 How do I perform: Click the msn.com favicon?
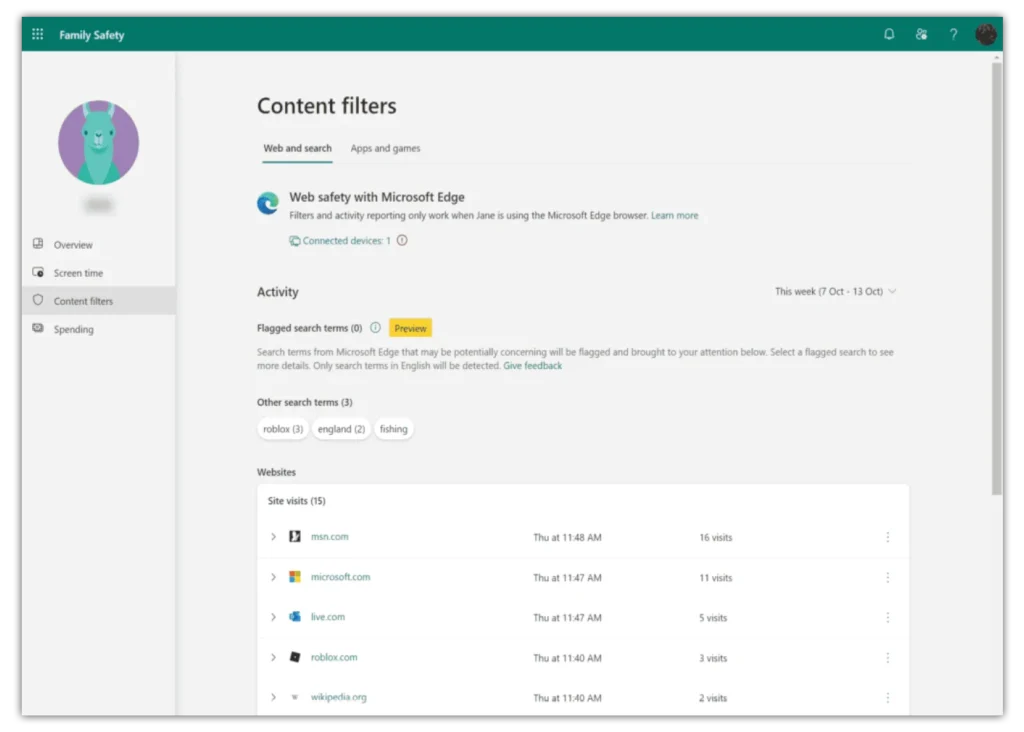[295, 537]
